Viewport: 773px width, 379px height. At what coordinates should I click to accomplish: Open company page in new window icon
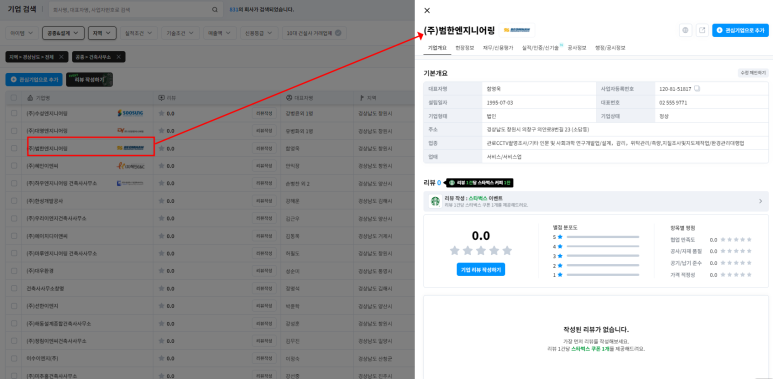point(702,30)
